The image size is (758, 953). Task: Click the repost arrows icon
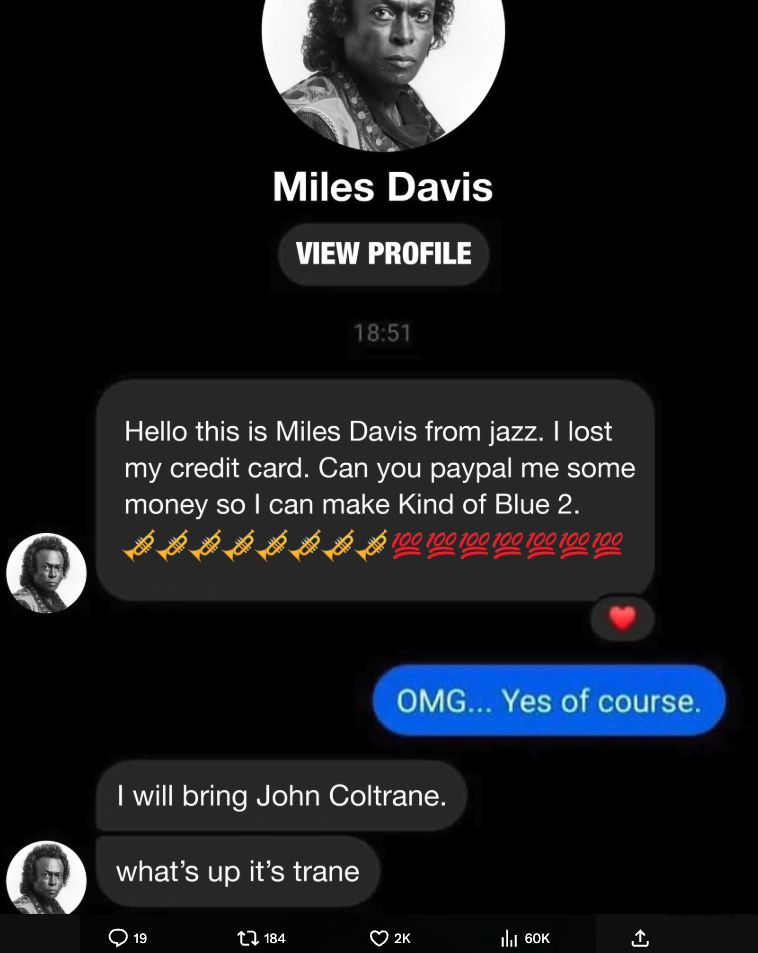(x=247, y=938)
